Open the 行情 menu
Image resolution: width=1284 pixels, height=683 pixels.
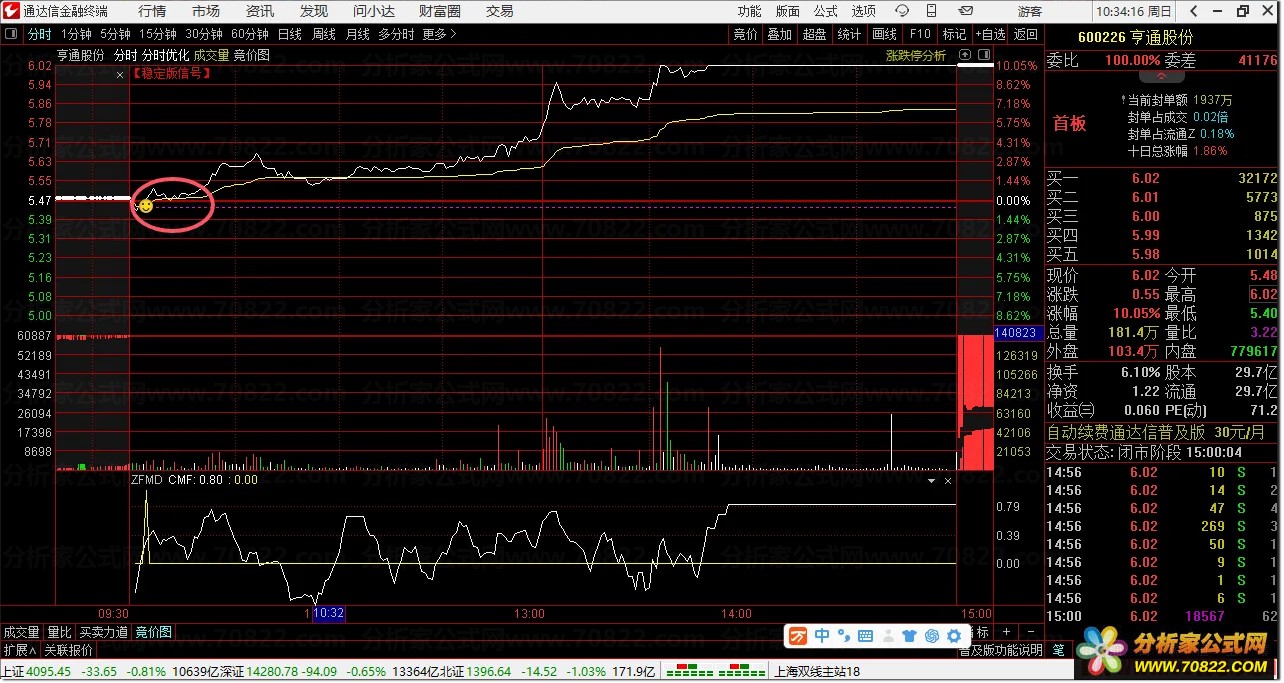point(152,11)
